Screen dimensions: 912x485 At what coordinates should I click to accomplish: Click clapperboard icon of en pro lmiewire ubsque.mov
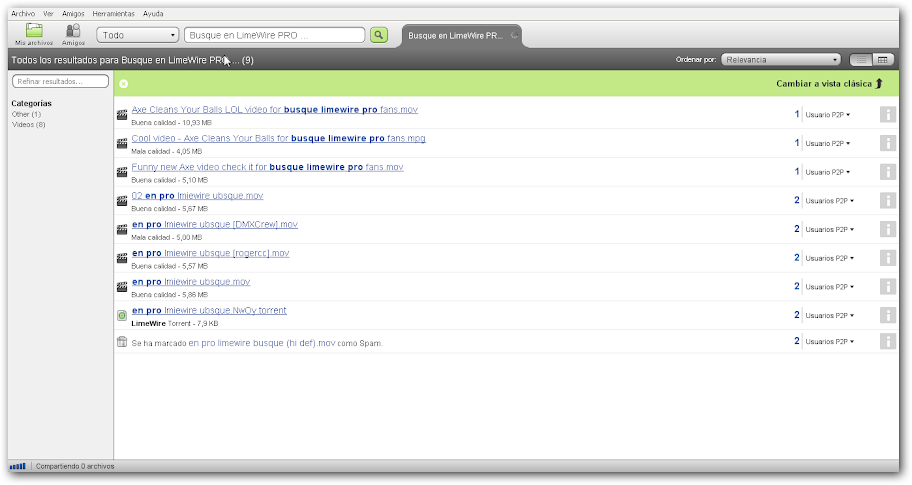(x=122, y=287)
